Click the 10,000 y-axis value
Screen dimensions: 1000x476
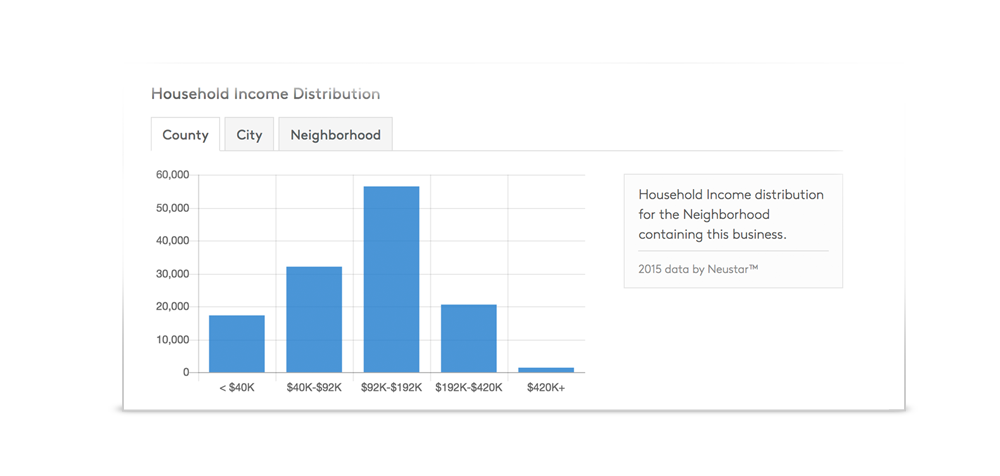tap(172, 340)
